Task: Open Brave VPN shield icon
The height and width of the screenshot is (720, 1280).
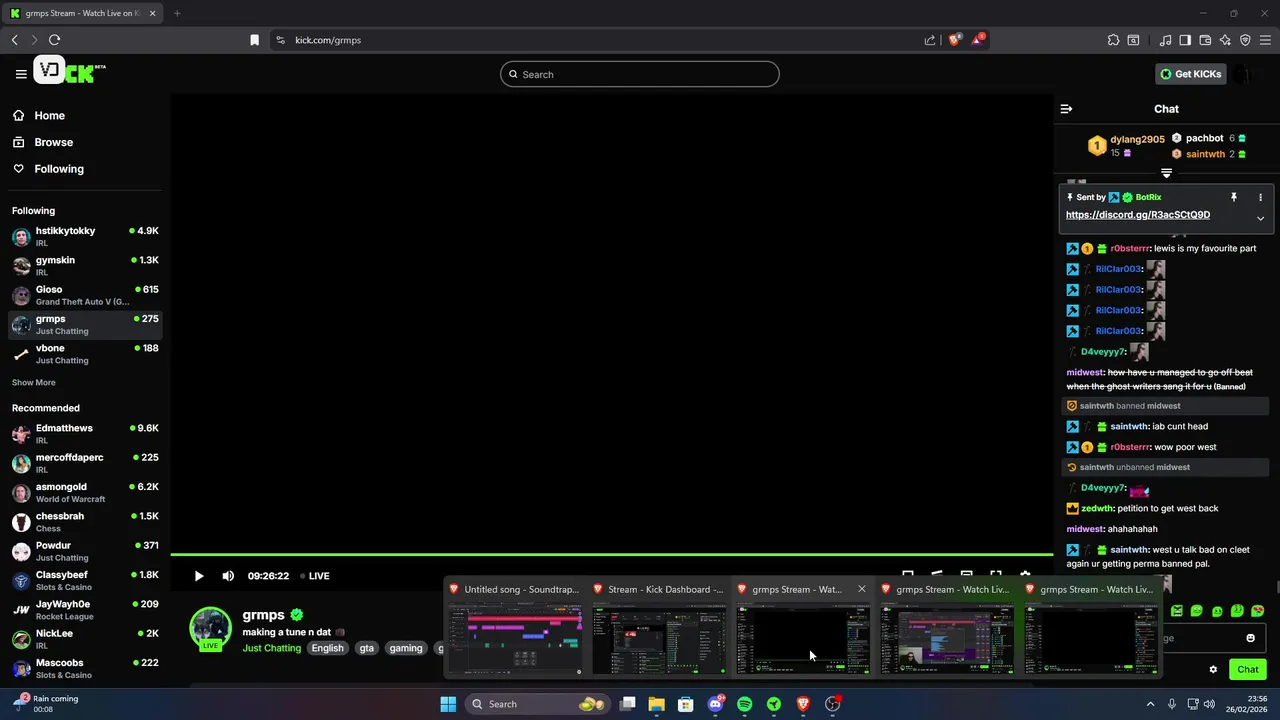Action: [x=1245, y=40]
